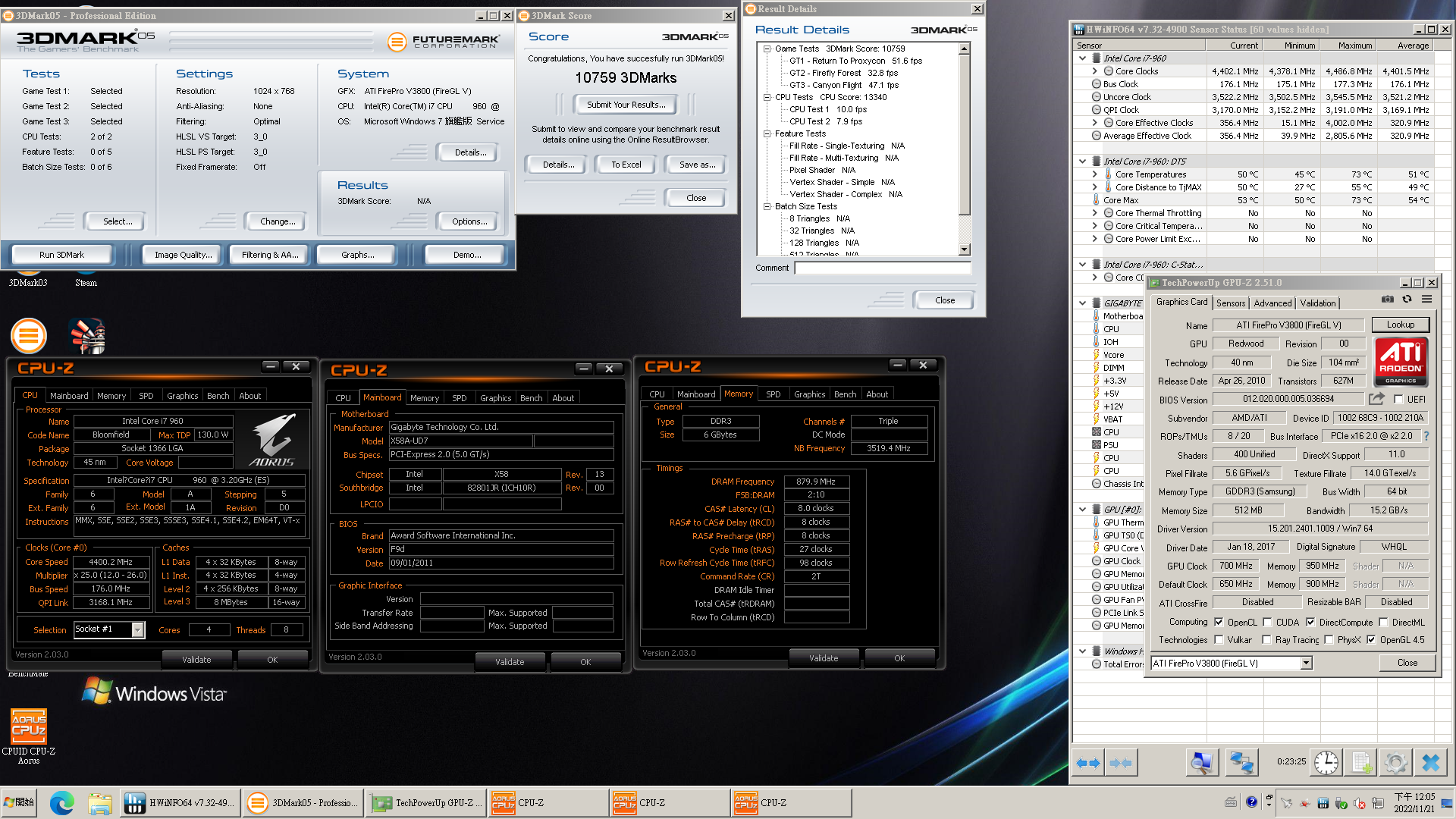
Task: Open File Explorer folder in taskbar
Action: tap(99, 802)
